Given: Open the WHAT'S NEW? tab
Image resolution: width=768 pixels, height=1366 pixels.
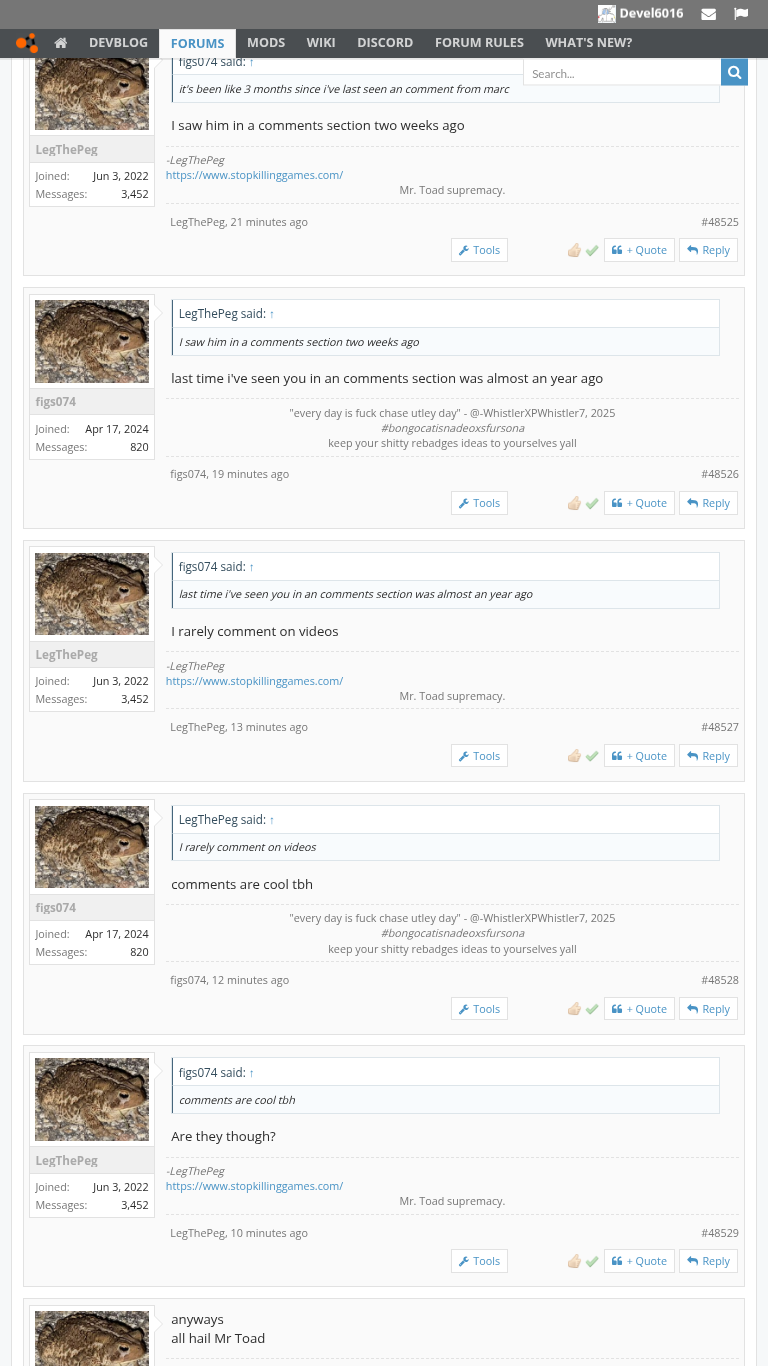Looking at the screenshot, I should pyautogui.click(x=588, y=43).
